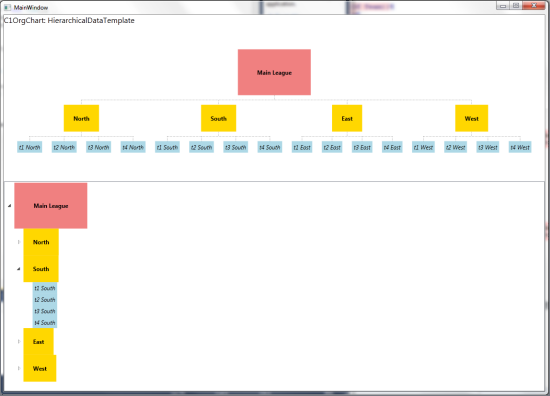Select Main League item in the tree view

pyautogui.click(x=51, y=206)
